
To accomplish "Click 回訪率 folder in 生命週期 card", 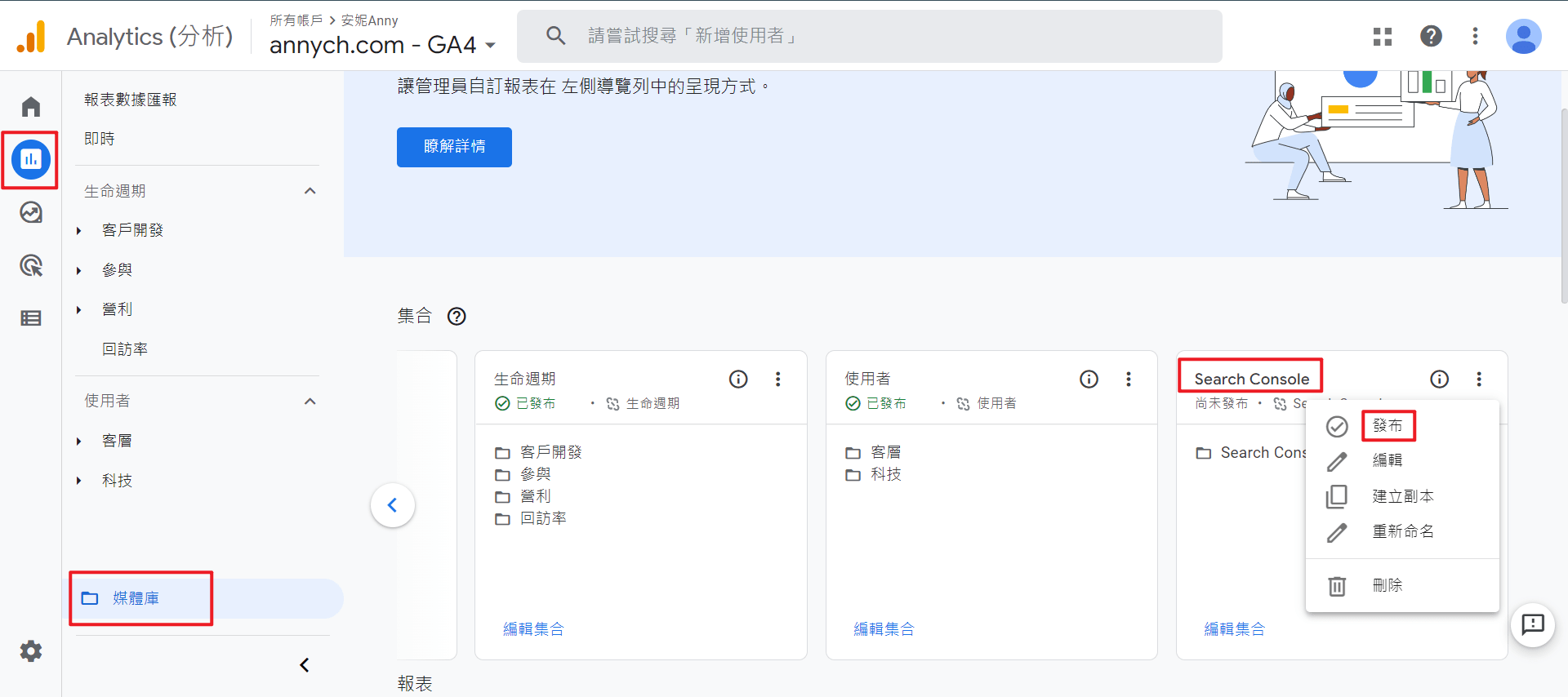I will tap(543, 518).
